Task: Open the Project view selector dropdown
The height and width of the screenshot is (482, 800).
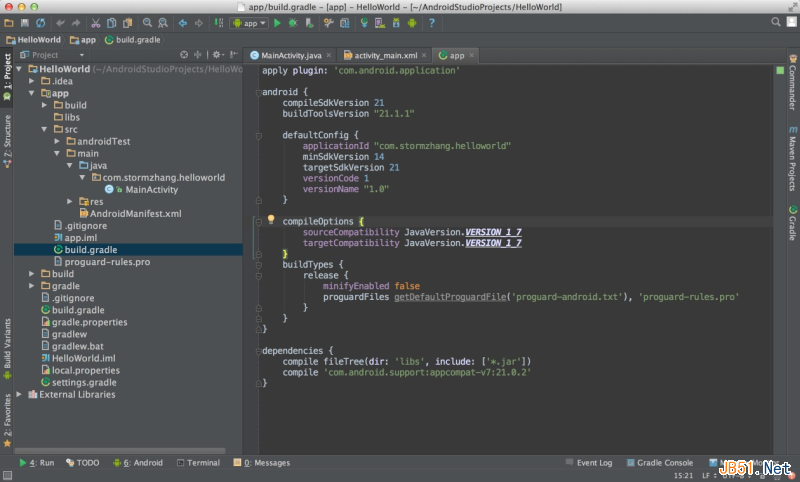Action: pos(52,55)
